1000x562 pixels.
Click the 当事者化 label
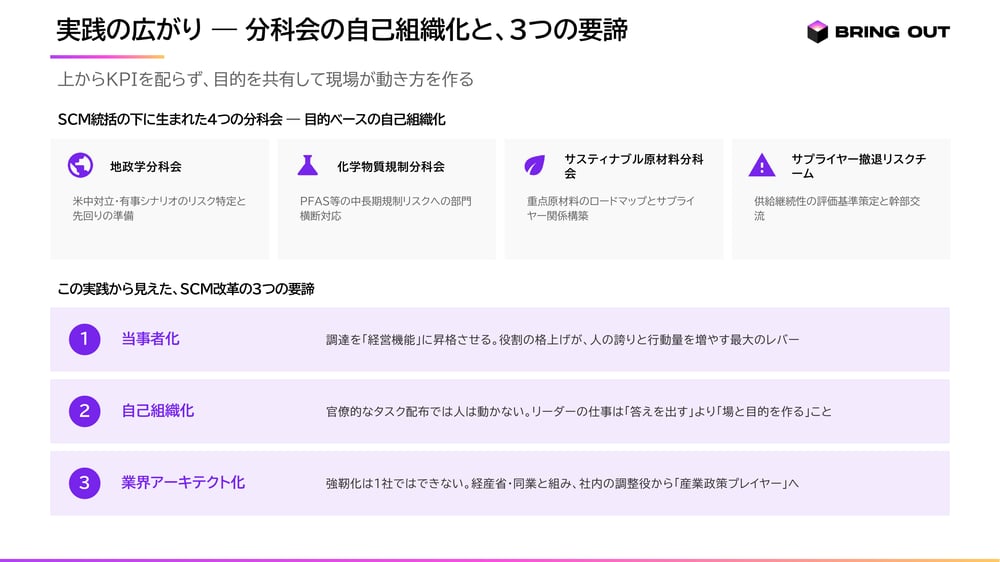click(151, 339)
